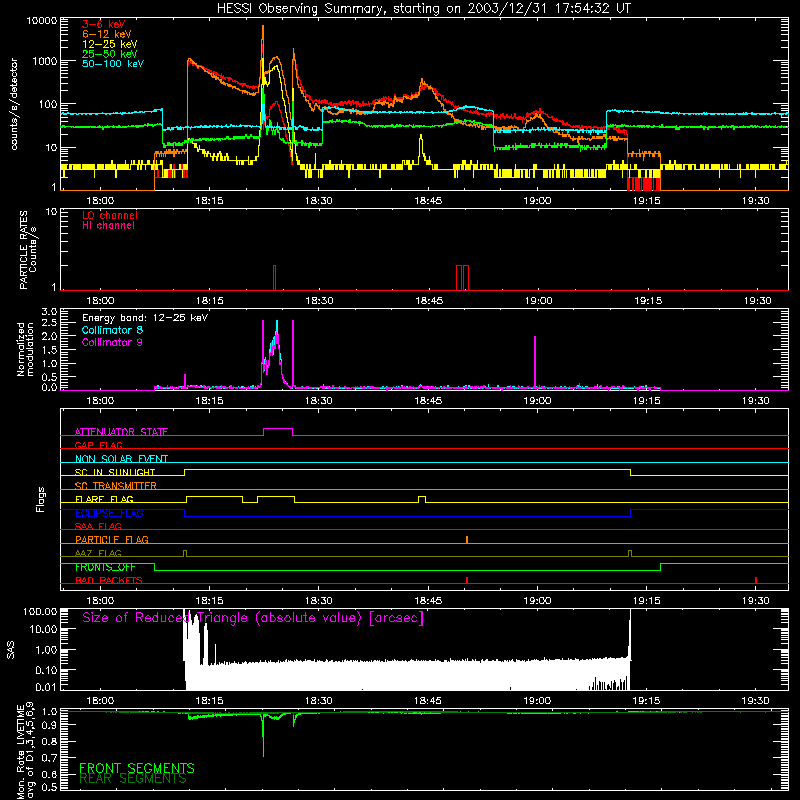Click the 10000 tick on counts axis

click(42, 20)
